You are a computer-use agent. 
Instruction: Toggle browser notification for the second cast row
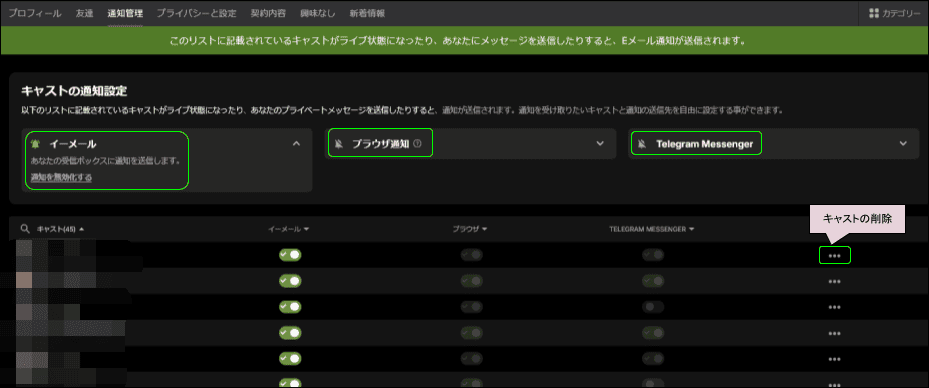472,281
